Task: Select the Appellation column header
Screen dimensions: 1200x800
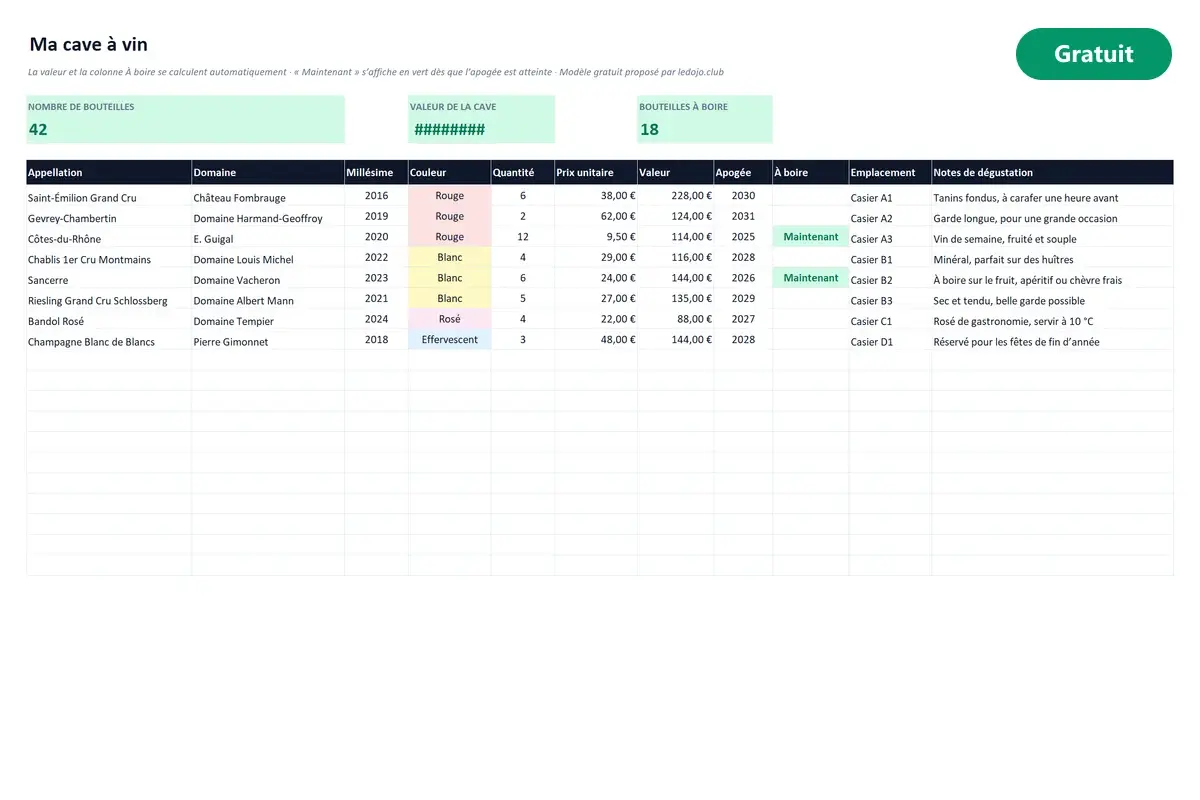Action: (109, 172)
